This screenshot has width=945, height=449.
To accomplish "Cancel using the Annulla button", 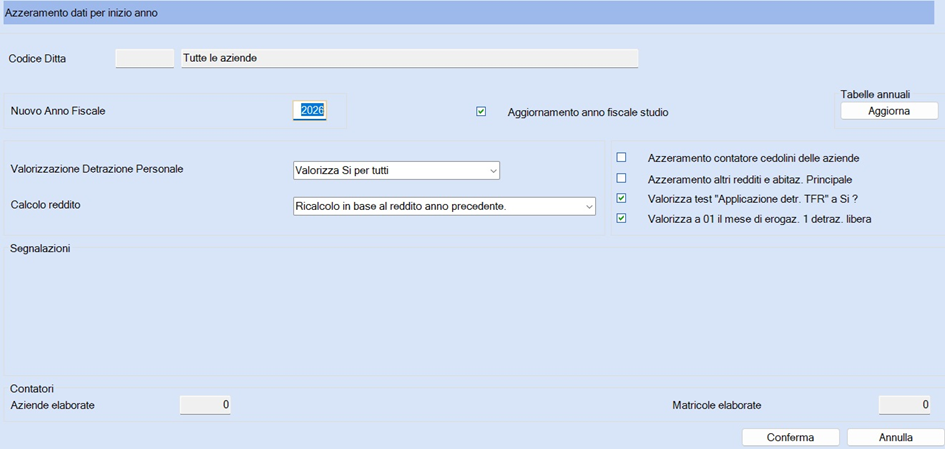I will [896, 438].
